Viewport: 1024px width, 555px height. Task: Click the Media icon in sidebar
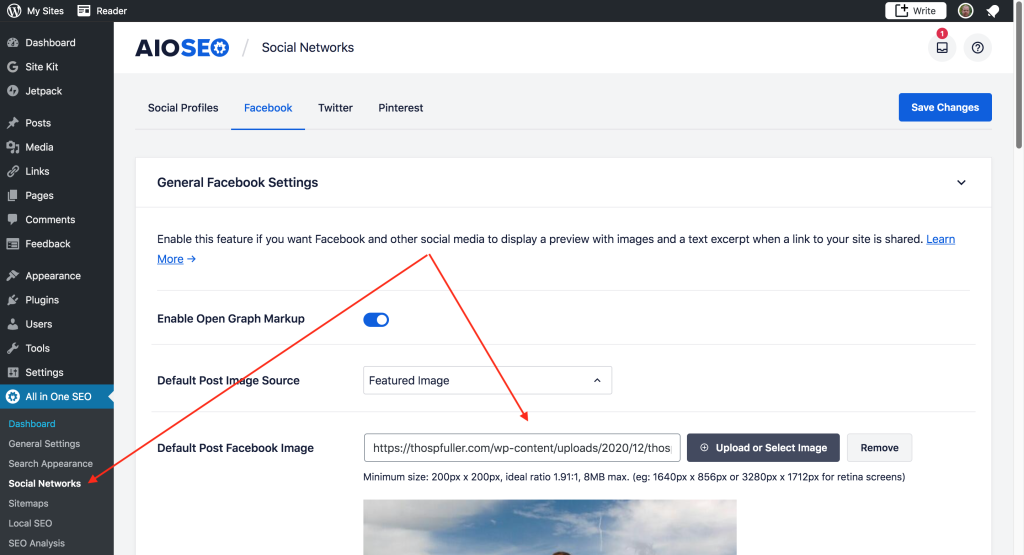[12, 147]
